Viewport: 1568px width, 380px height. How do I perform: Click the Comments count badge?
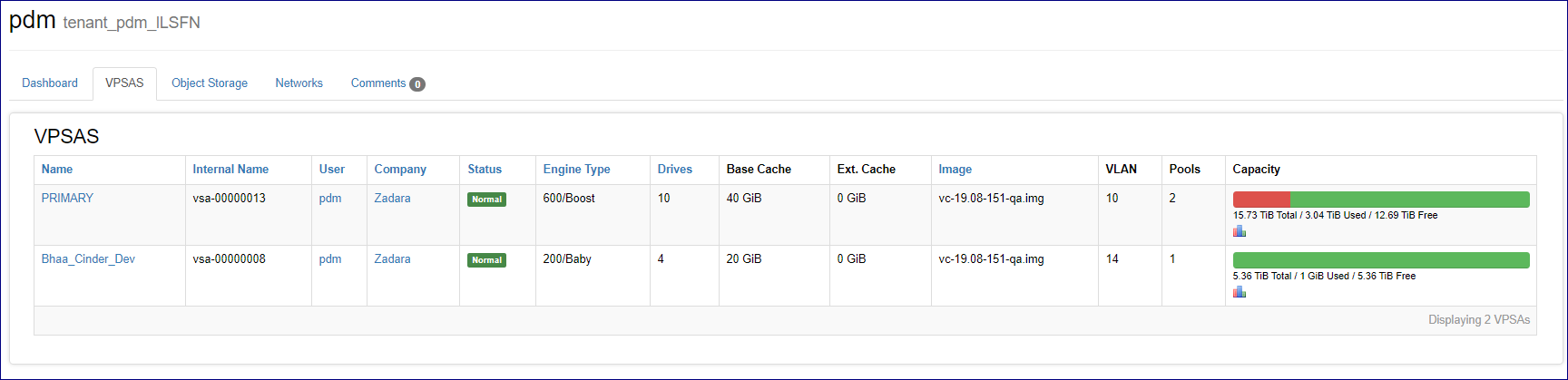(417, 84)
